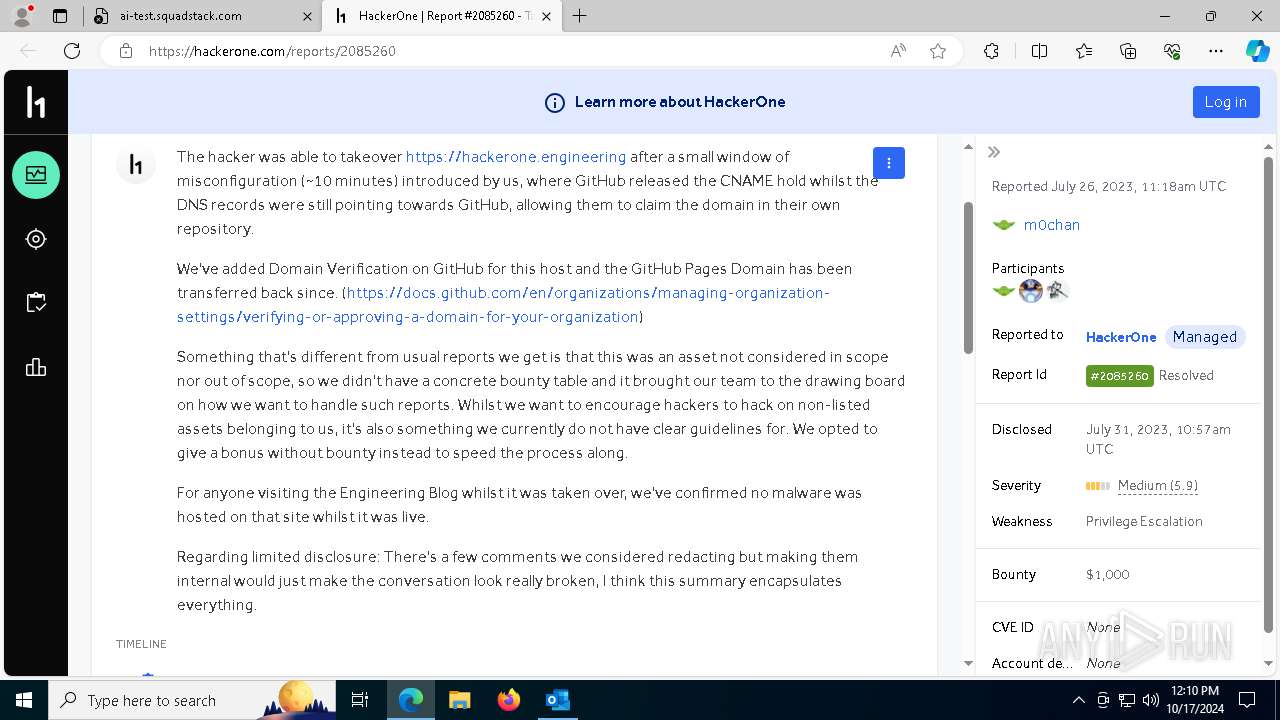Click the sidebar panel scrollbar thumb

pos(1268,395)
